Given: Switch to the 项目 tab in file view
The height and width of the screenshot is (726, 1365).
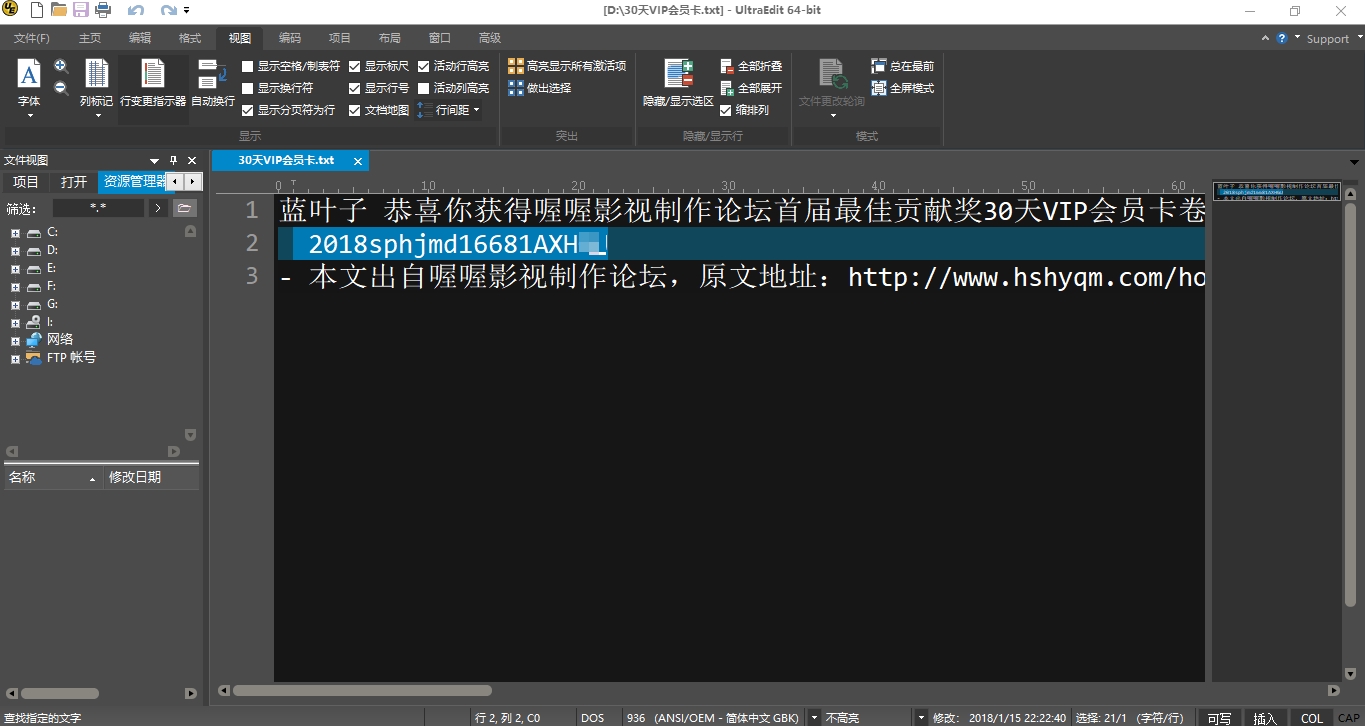Looking at the screenshot, I should coord(26,182).
